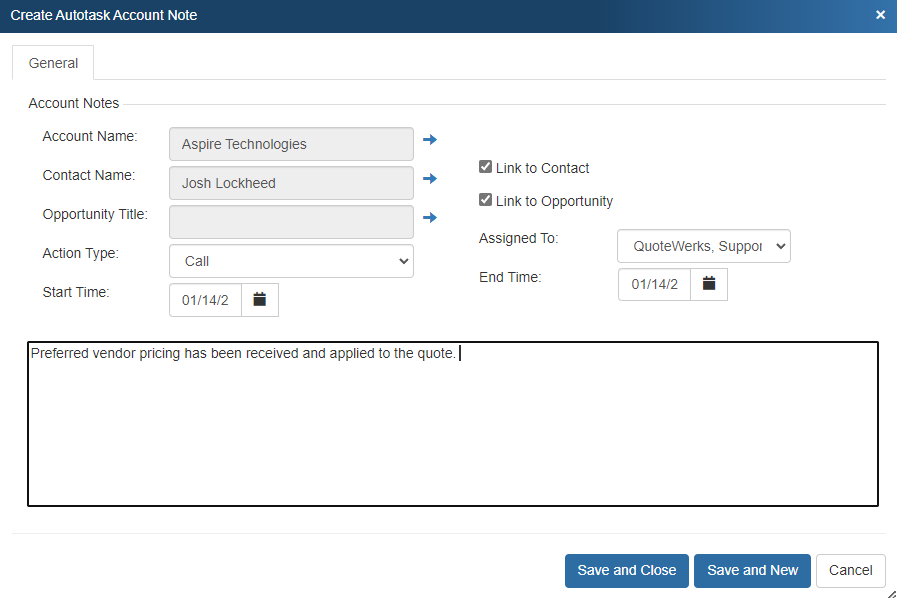897x598 pixels.
Task: Click the arrow next to Opportunity Title
Action: [x=430, y=218]
